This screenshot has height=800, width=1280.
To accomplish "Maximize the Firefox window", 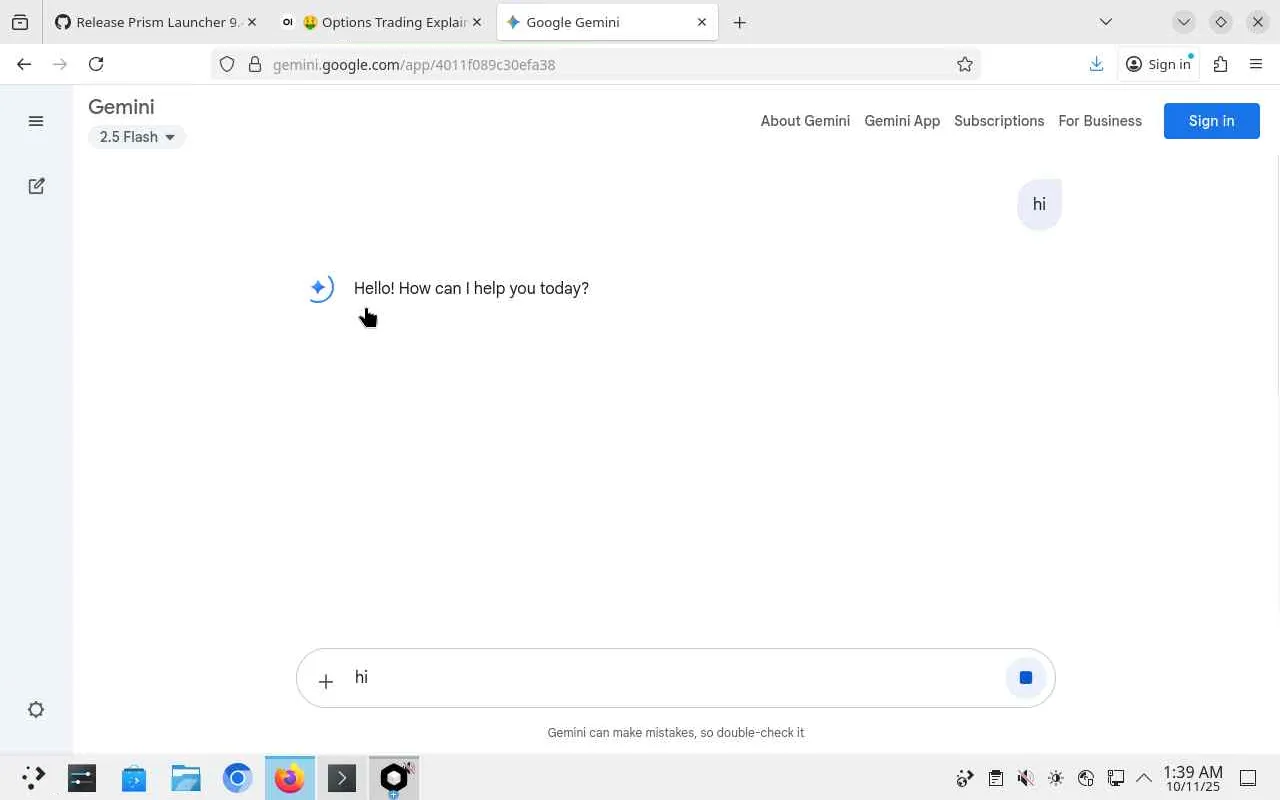I will click(x=1220, y=22).
